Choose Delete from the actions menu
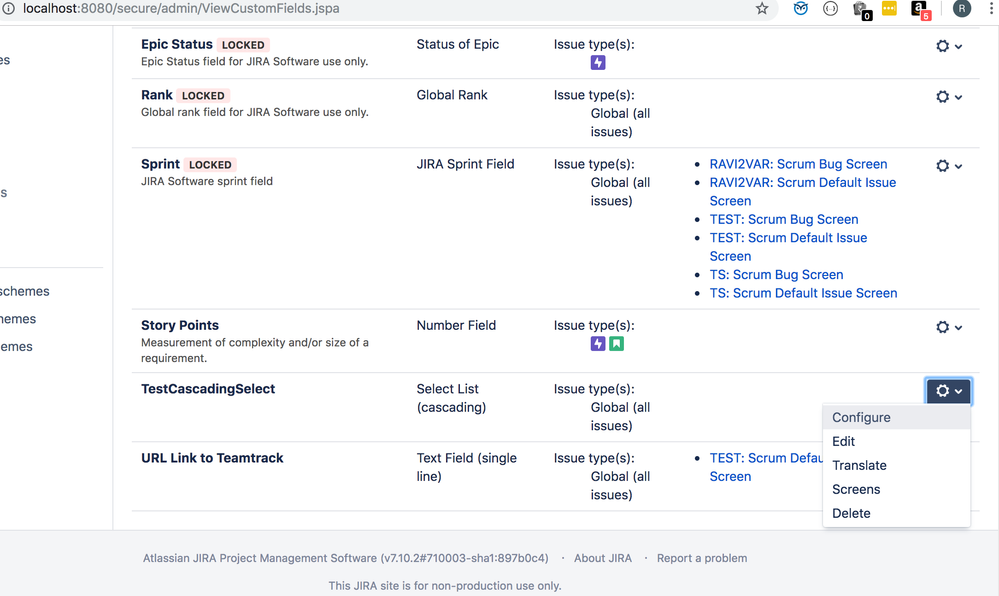 (896, 513)
